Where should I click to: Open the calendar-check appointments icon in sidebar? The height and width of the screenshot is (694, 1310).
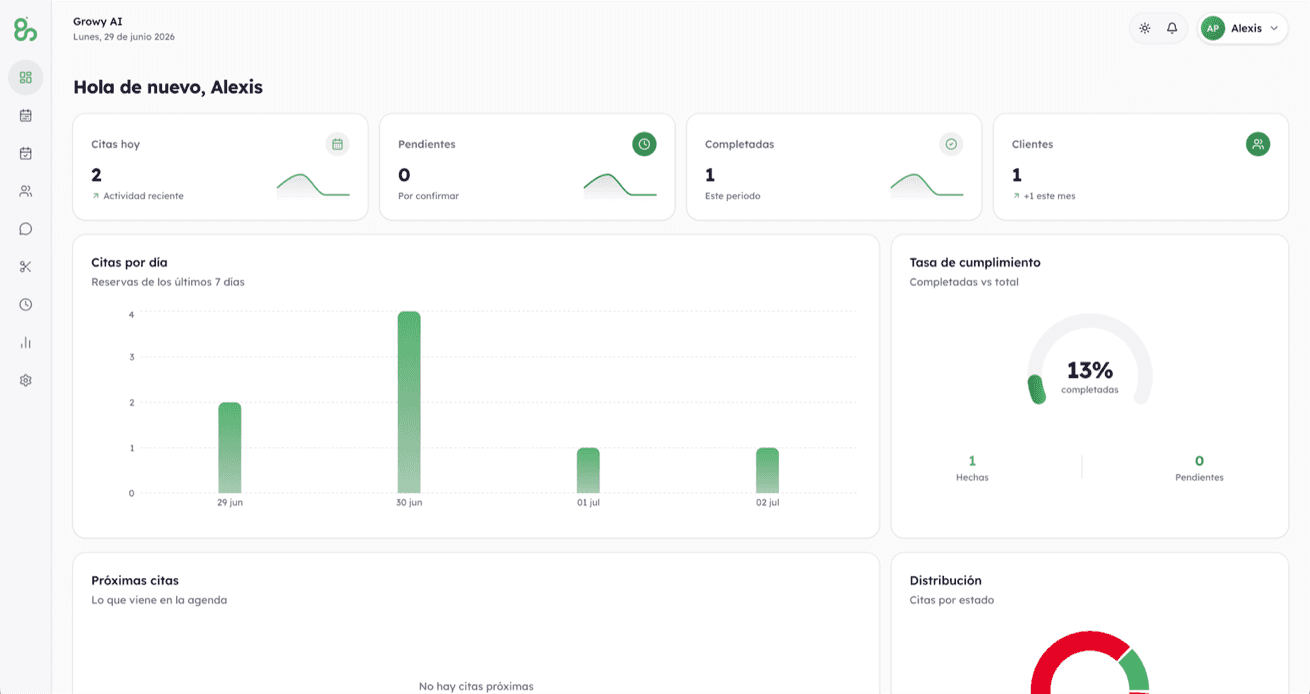click(26, 153)
